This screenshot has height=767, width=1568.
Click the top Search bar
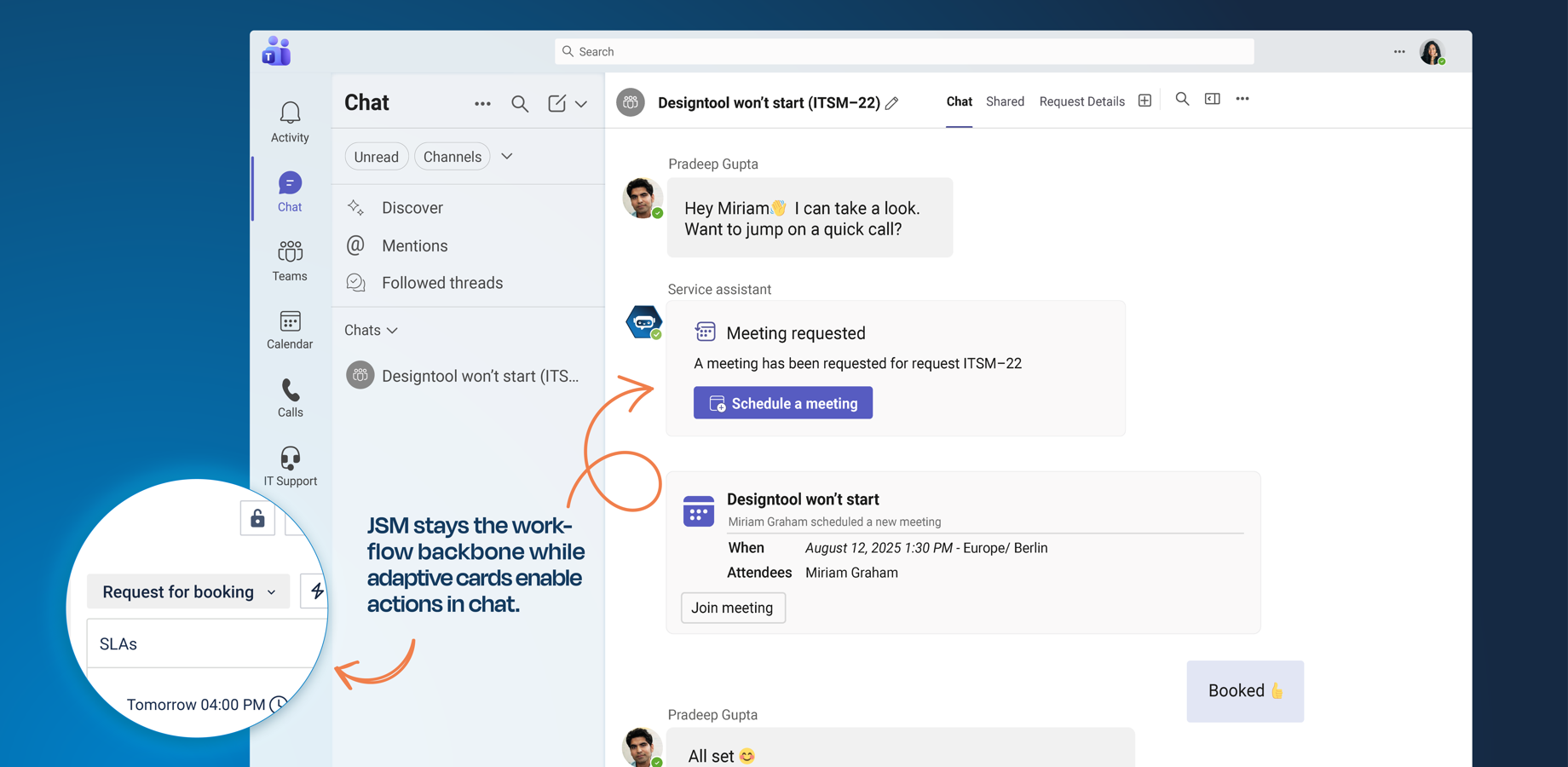tap(903, 51)
